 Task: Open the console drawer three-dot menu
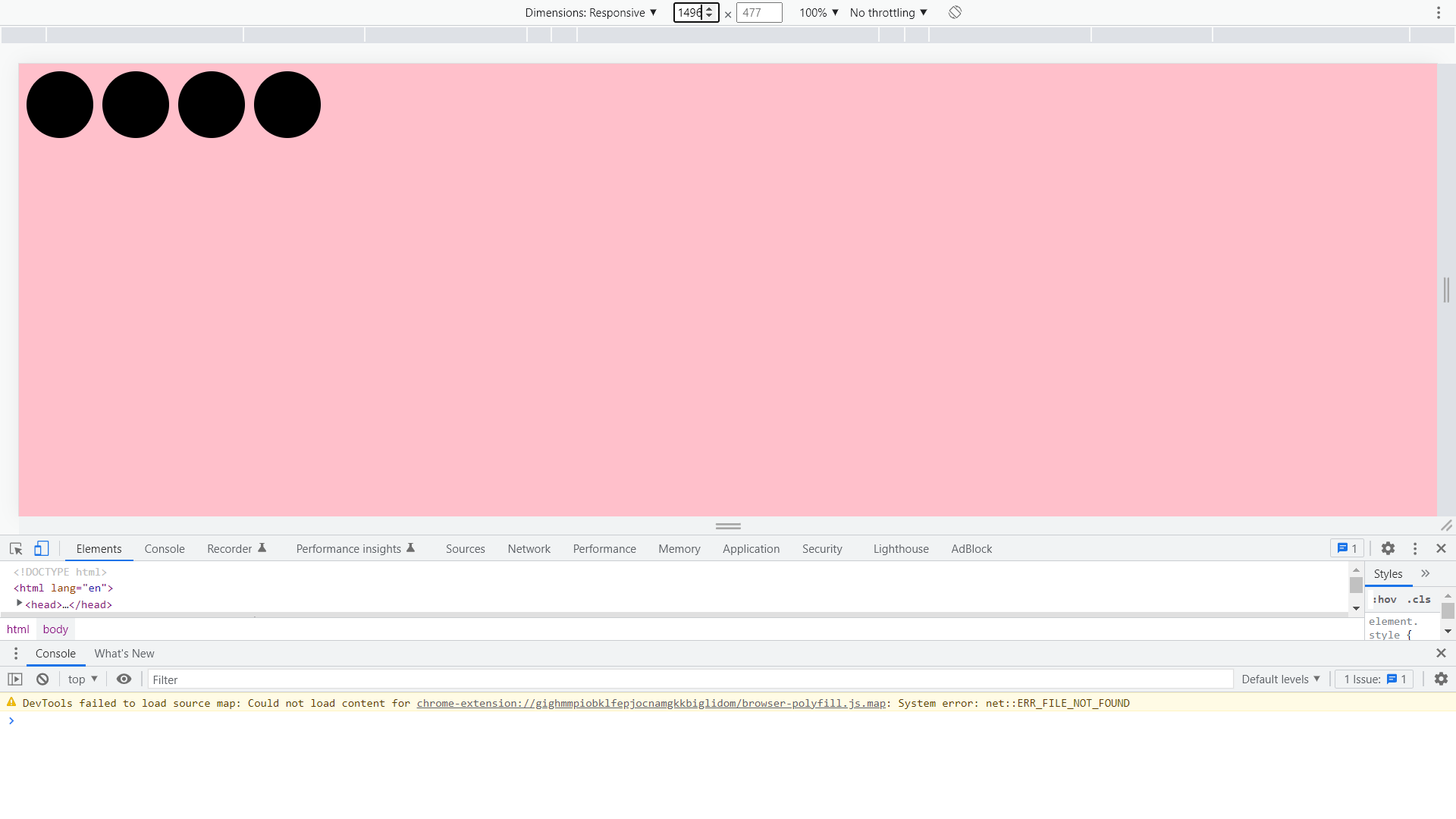click(x=15, y=653)
